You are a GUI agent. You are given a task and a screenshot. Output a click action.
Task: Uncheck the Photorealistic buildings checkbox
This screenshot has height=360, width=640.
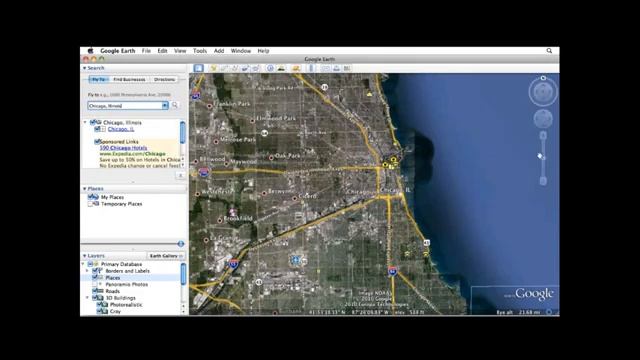click(99, 304)
